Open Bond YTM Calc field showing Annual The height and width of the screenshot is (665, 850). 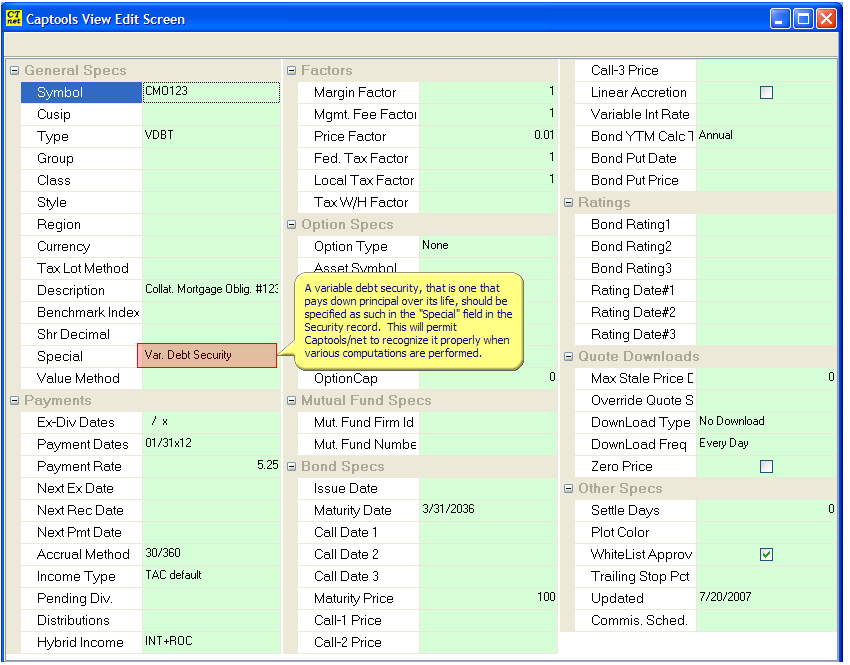pos(765,136)
